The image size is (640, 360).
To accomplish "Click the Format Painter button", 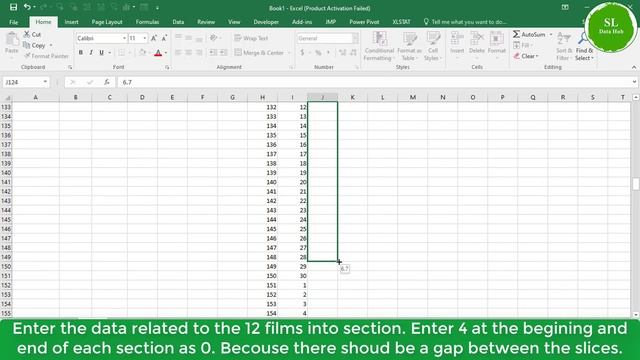I will coord(46,56).
